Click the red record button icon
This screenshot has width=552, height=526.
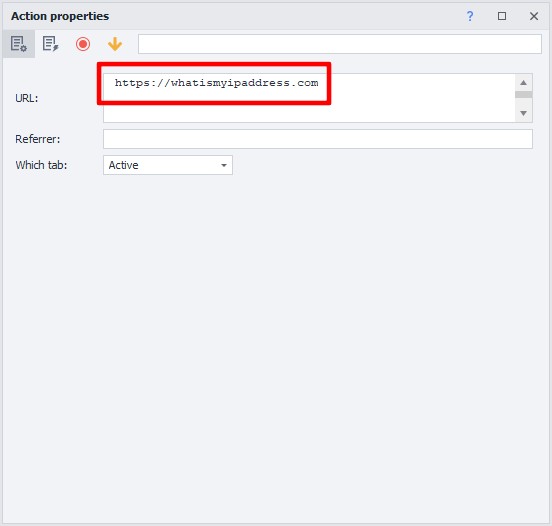83,44
